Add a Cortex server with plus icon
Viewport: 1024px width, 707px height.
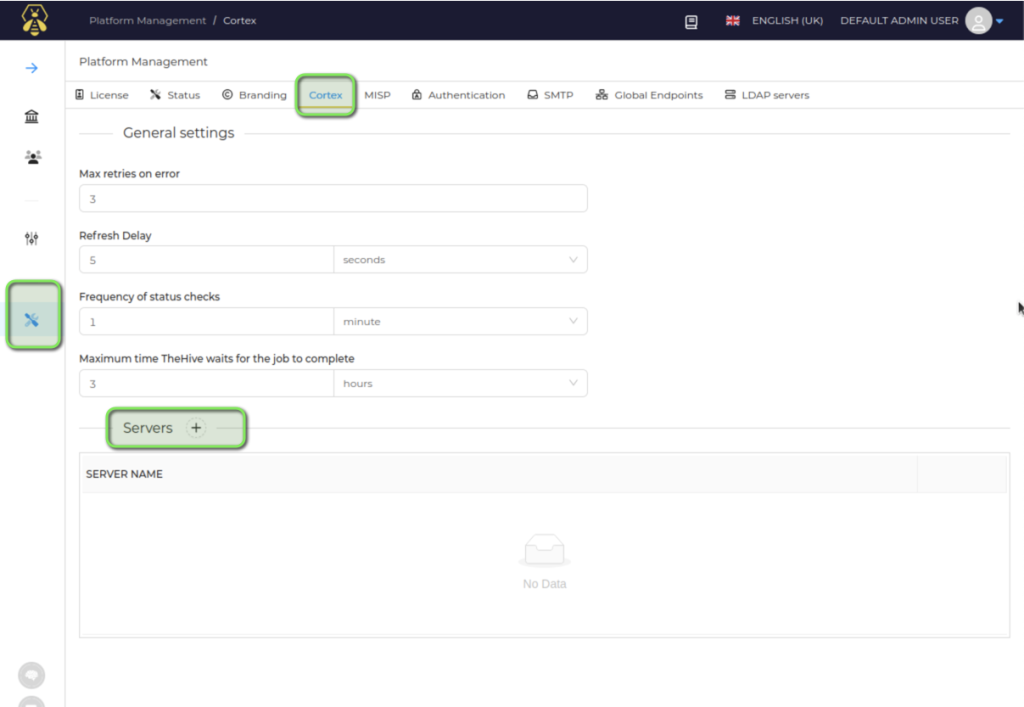[196, 428]
